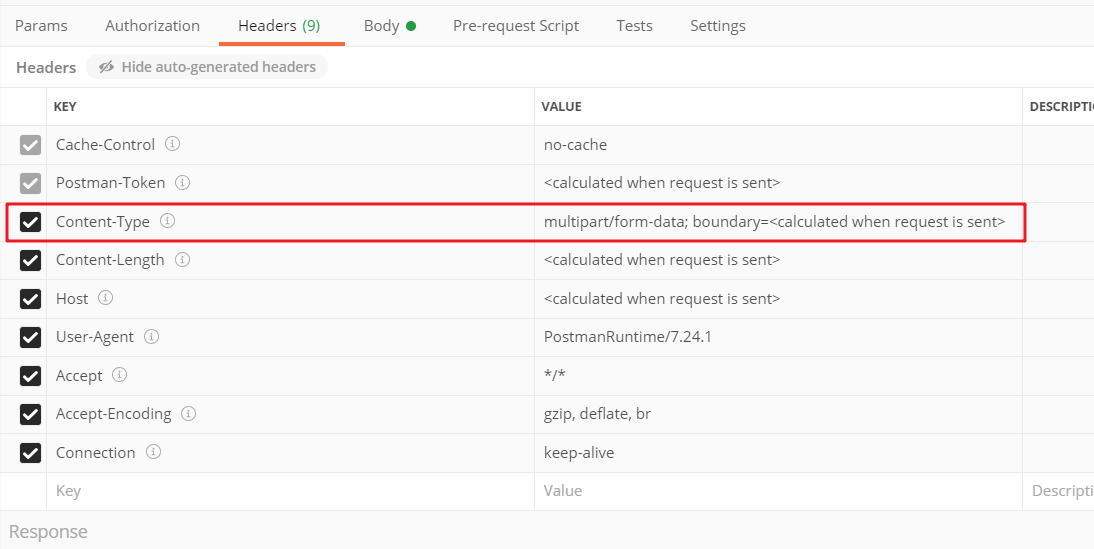Uncheck the Host header checkbox
The width and height of the screenshot is (1094, 549).
click(x=30, y=299)
